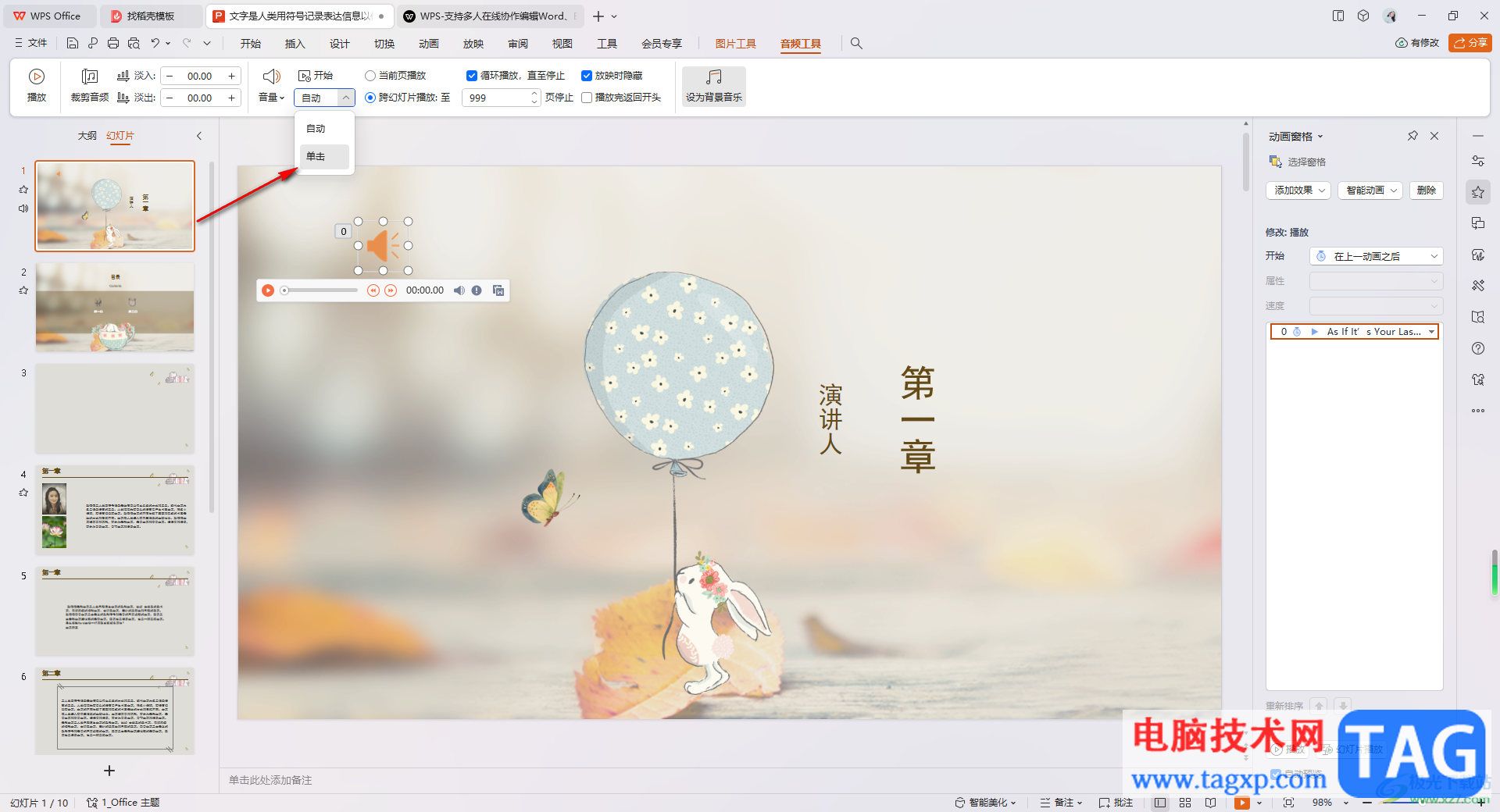Viewport: 1500px width, 812px height.
Task: Open the 开始 ribbon tab
Action: click(x=251, y=44)
